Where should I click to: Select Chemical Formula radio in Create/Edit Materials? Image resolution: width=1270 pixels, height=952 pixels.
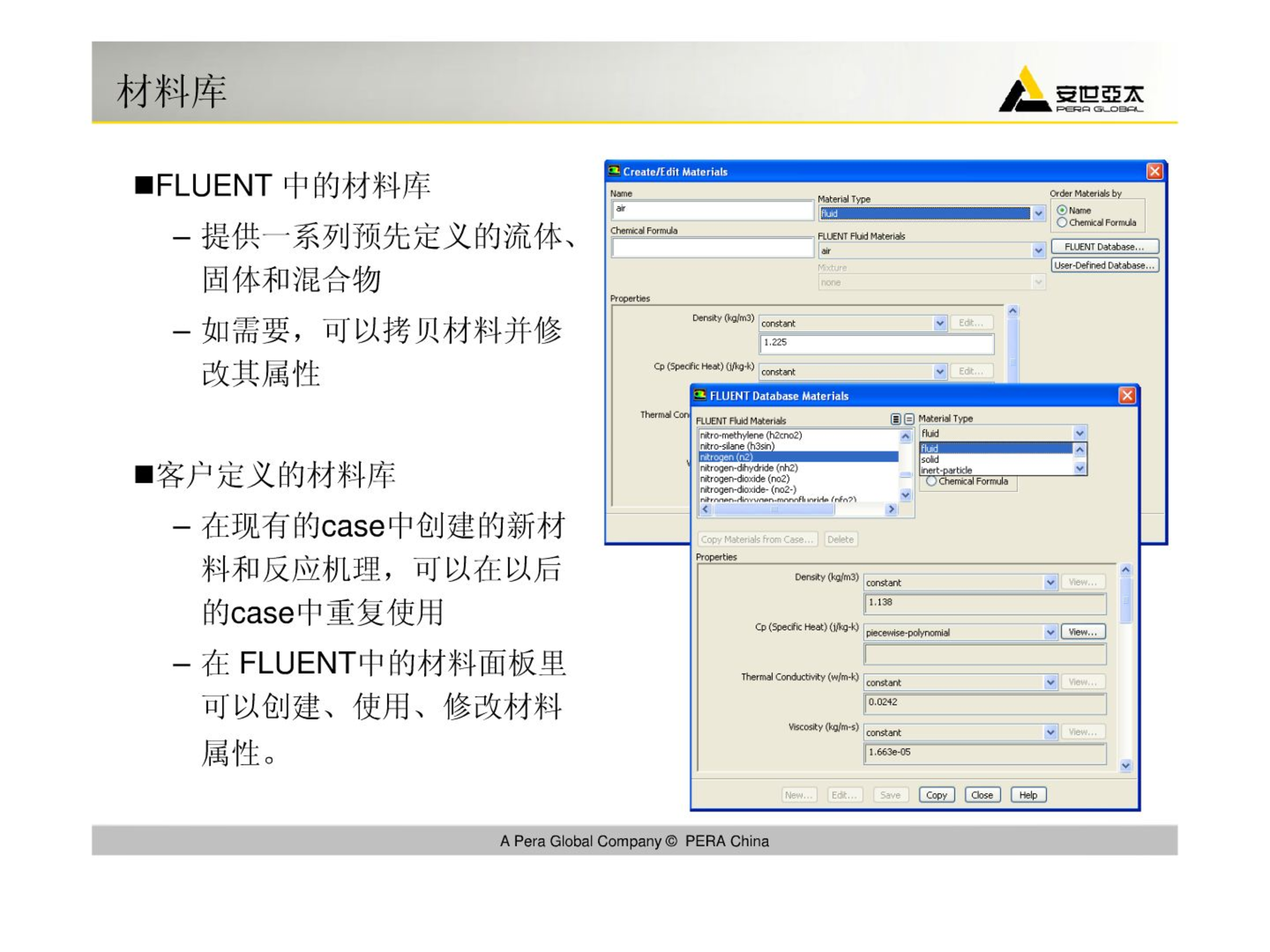coord(1062,223)
